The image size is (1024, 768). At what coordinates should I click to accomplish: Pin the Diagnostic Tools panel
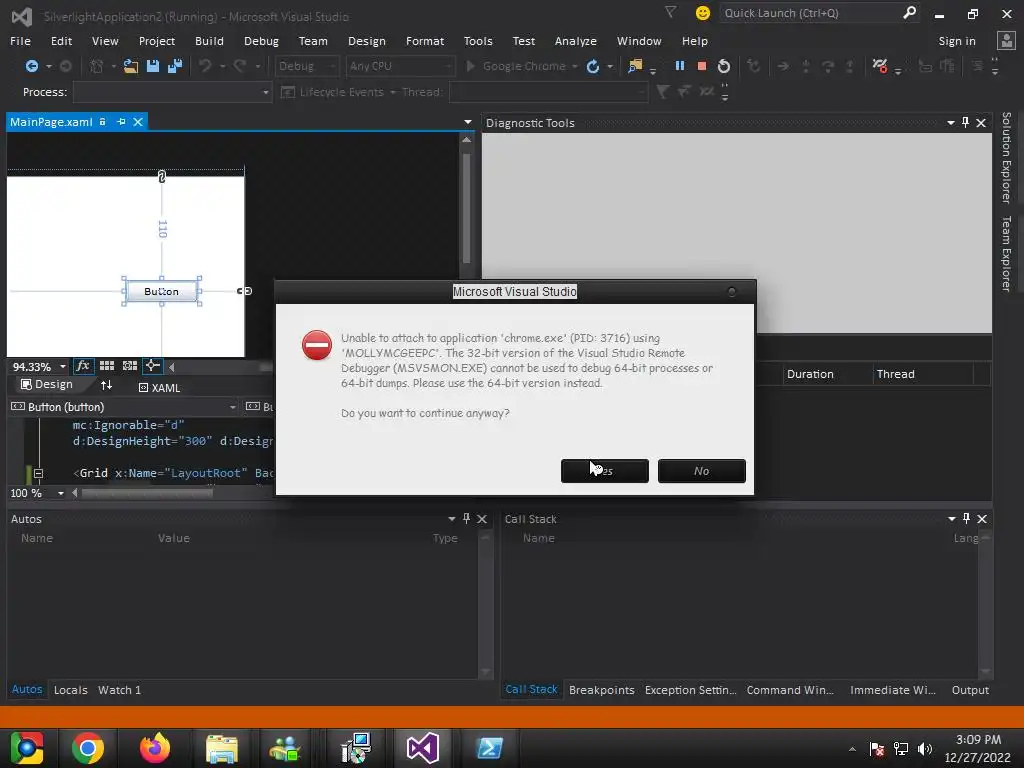tap(966, 122)
